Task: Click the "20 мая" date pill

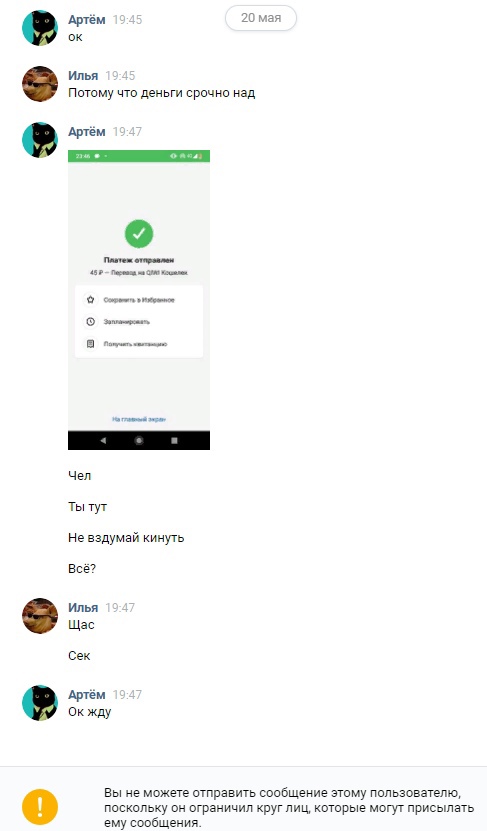Action: [x=261, y=18]
